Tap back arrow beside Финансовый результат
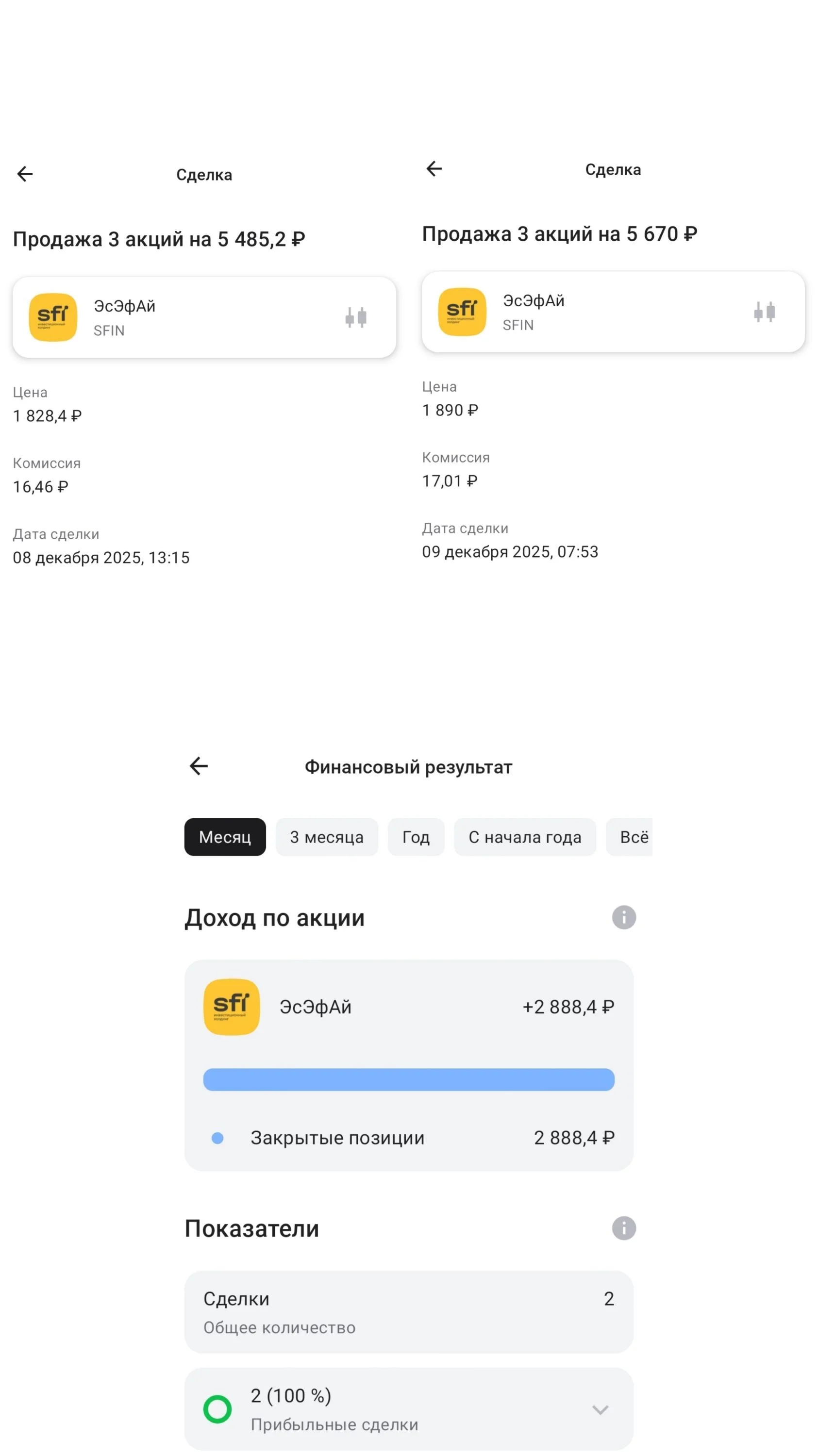This screenshot has height=1456, width=818. pos(199,766)
